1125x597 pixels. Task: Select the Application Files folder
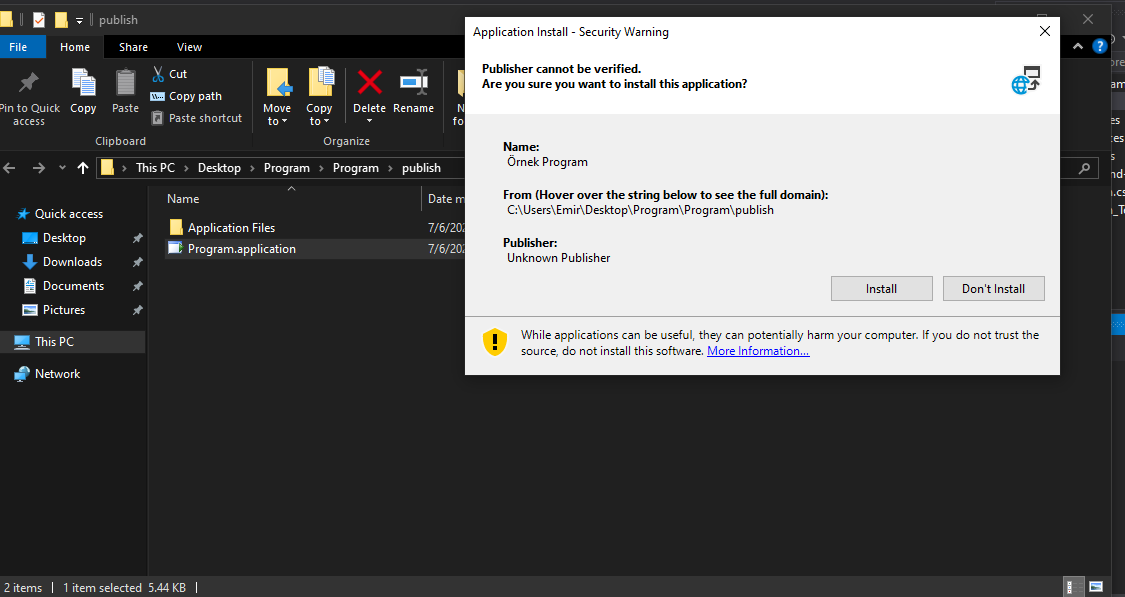pos(232,227)
